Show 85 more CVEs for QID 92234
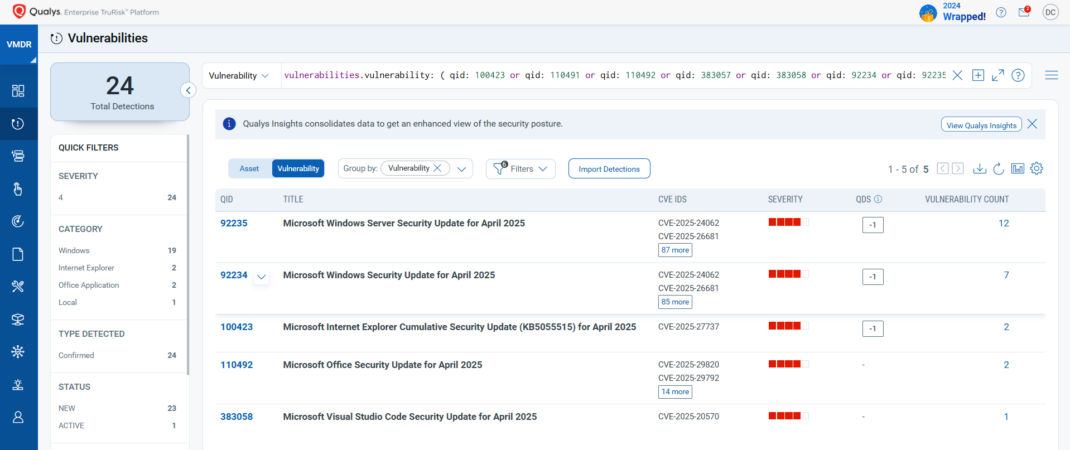The image size is (1070, 450). 675,302
